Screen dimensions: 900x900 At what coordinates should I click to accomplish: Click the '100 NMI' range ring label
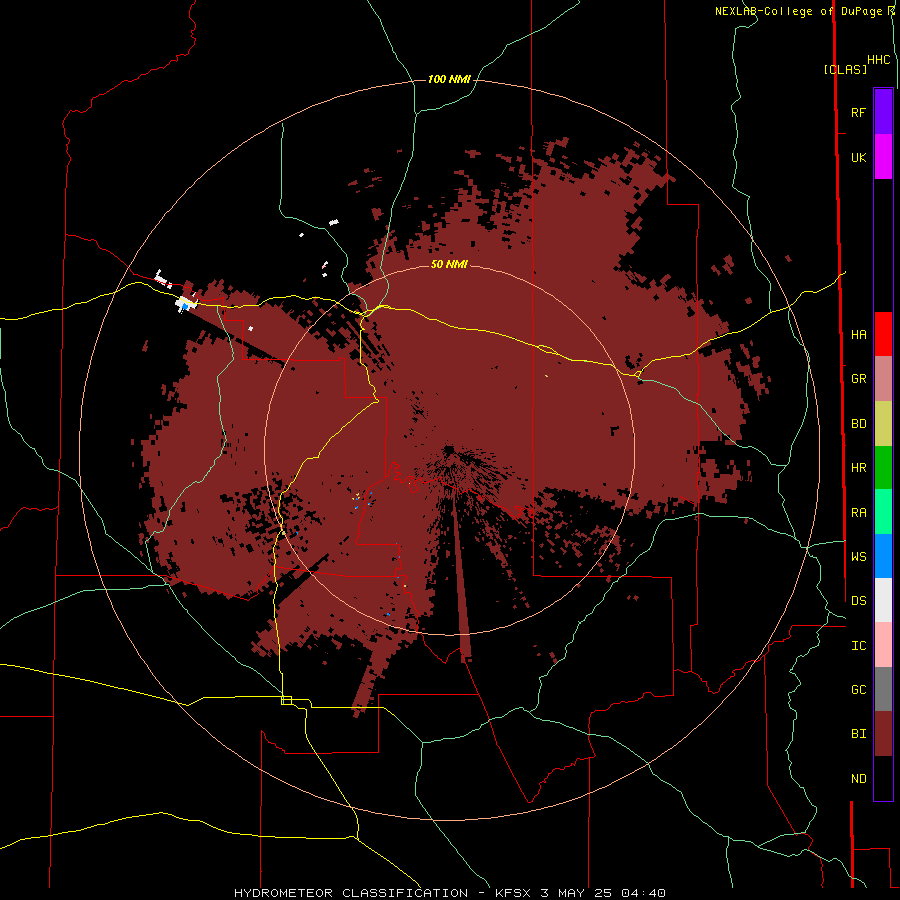click(449, 79)
